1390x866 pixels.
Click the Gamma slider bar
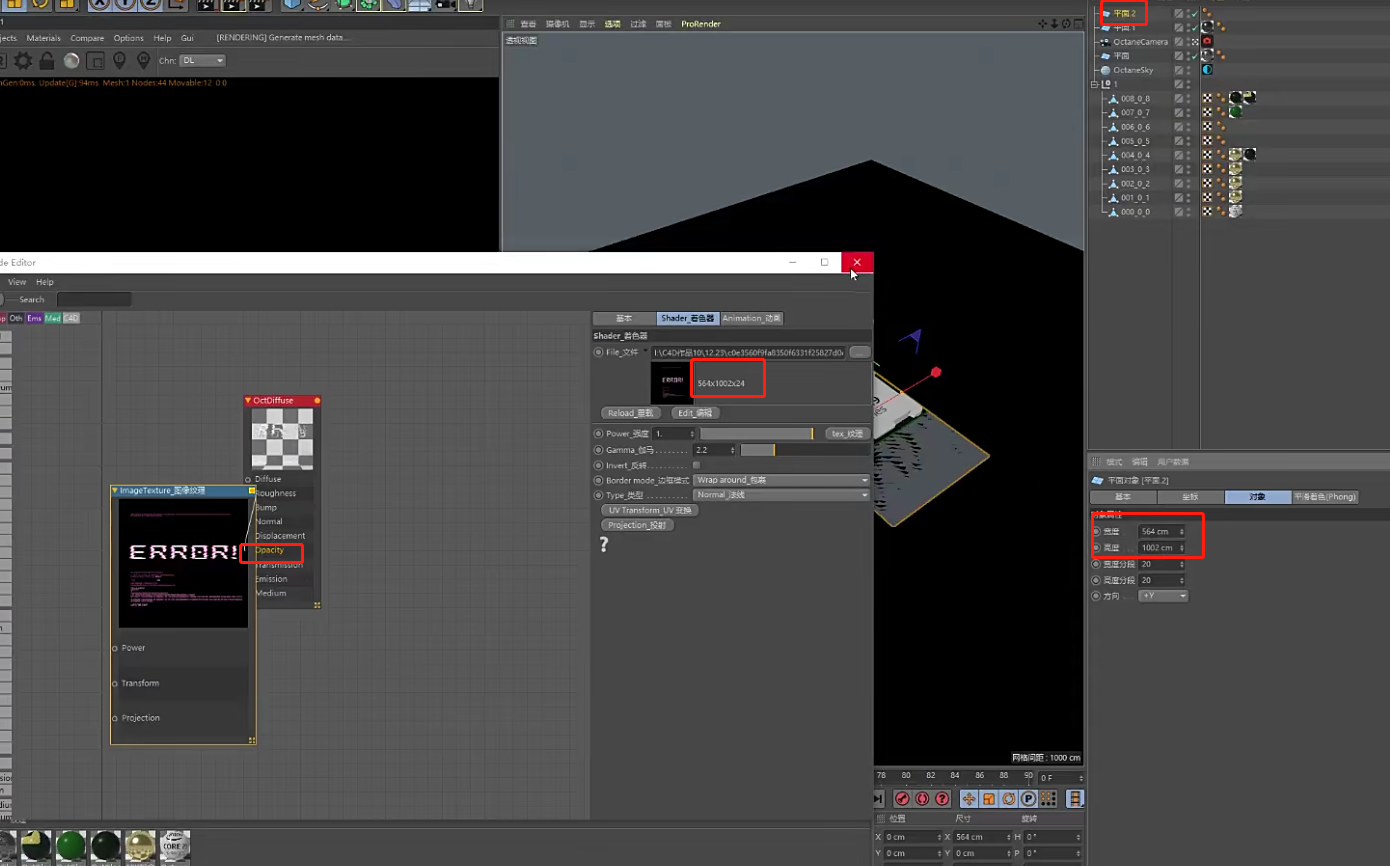(x=806, y=450)
